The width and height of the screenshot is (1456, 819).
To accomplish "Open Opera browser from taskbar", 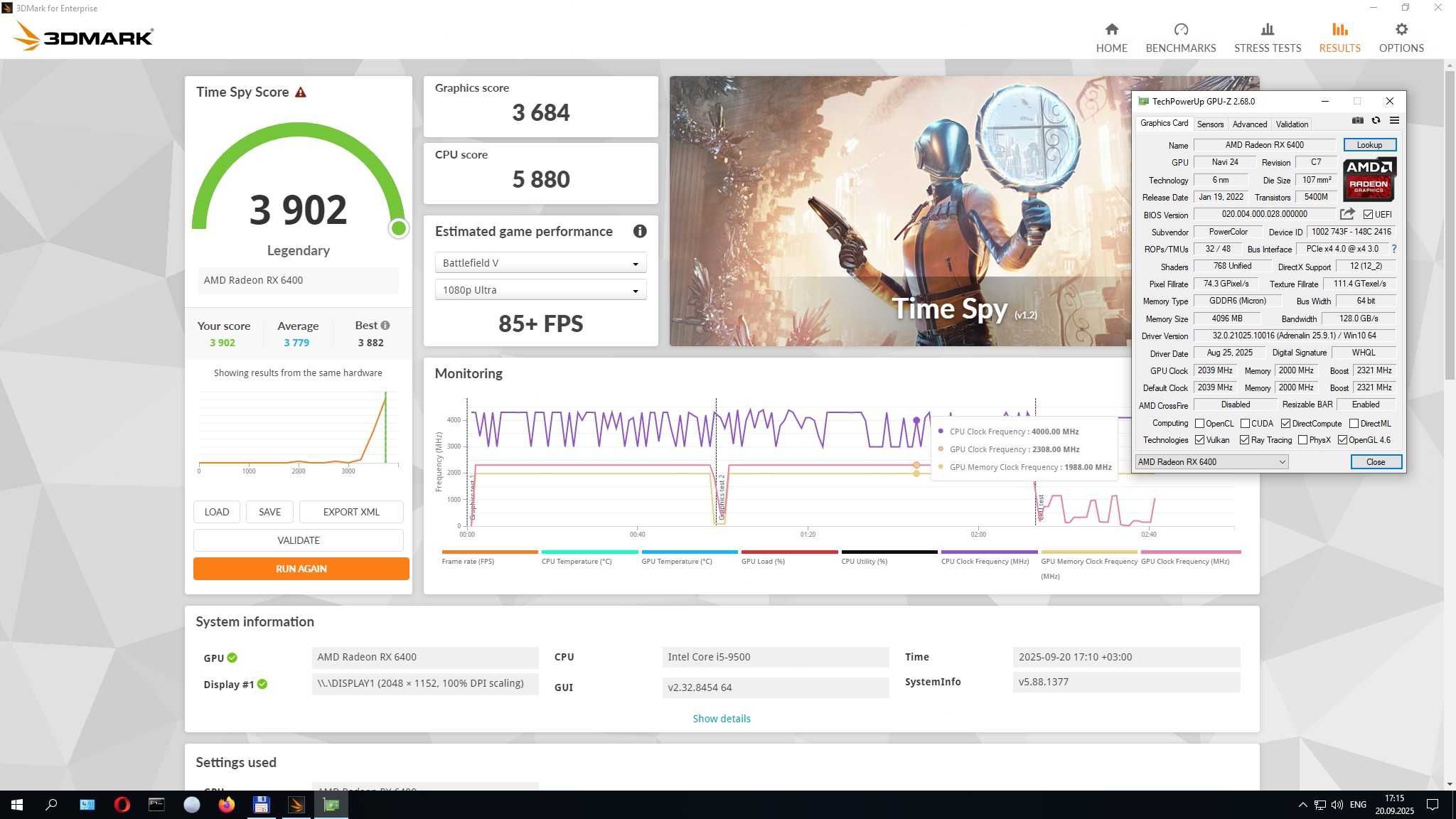I will pos(122,805).
